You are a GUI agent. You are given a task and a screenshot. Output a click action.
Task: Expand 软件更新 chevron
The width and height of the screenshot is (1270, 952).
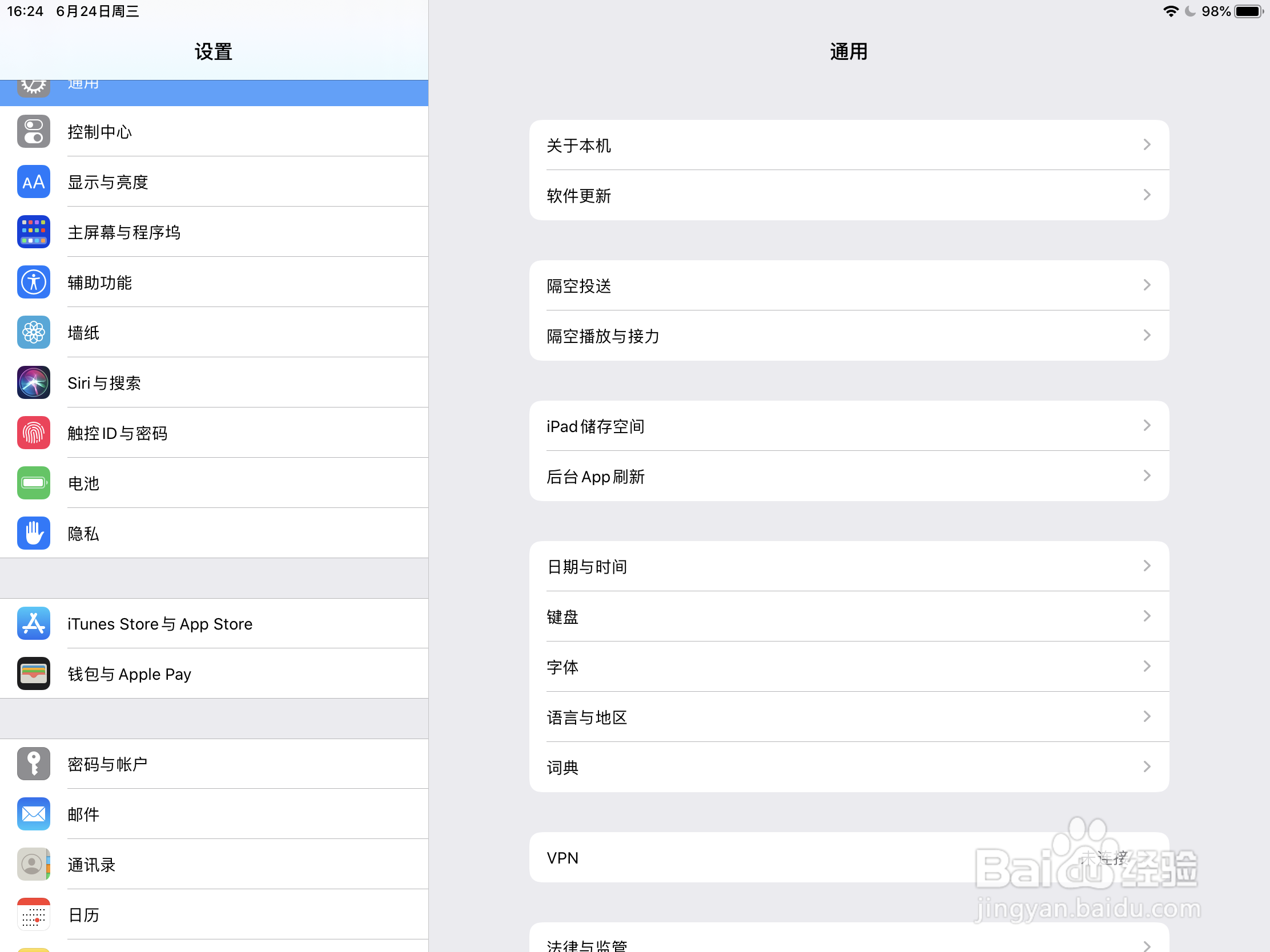[1147, 195]
